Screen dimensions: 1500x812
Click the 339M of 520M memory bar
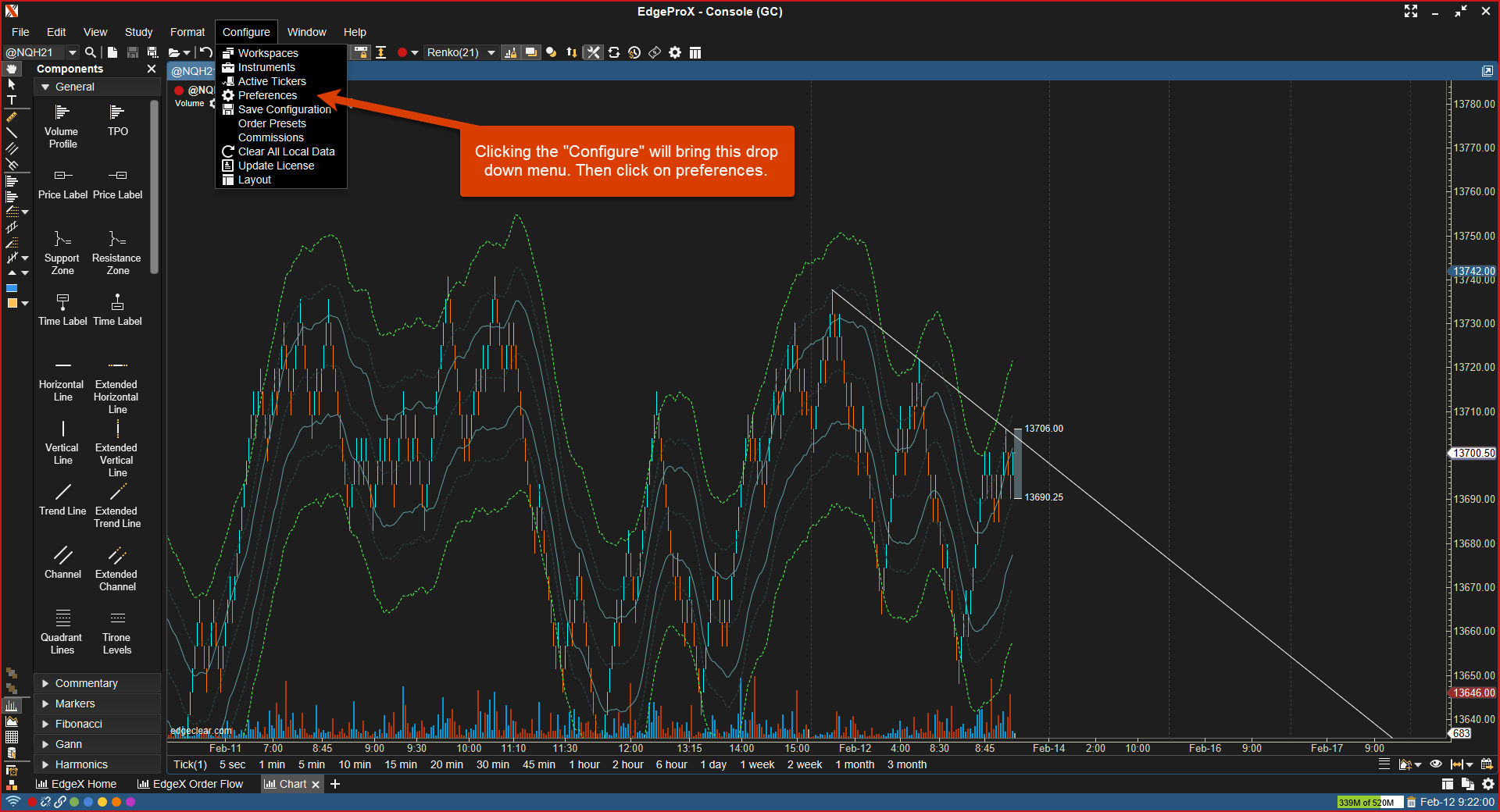click(1370, 802)
